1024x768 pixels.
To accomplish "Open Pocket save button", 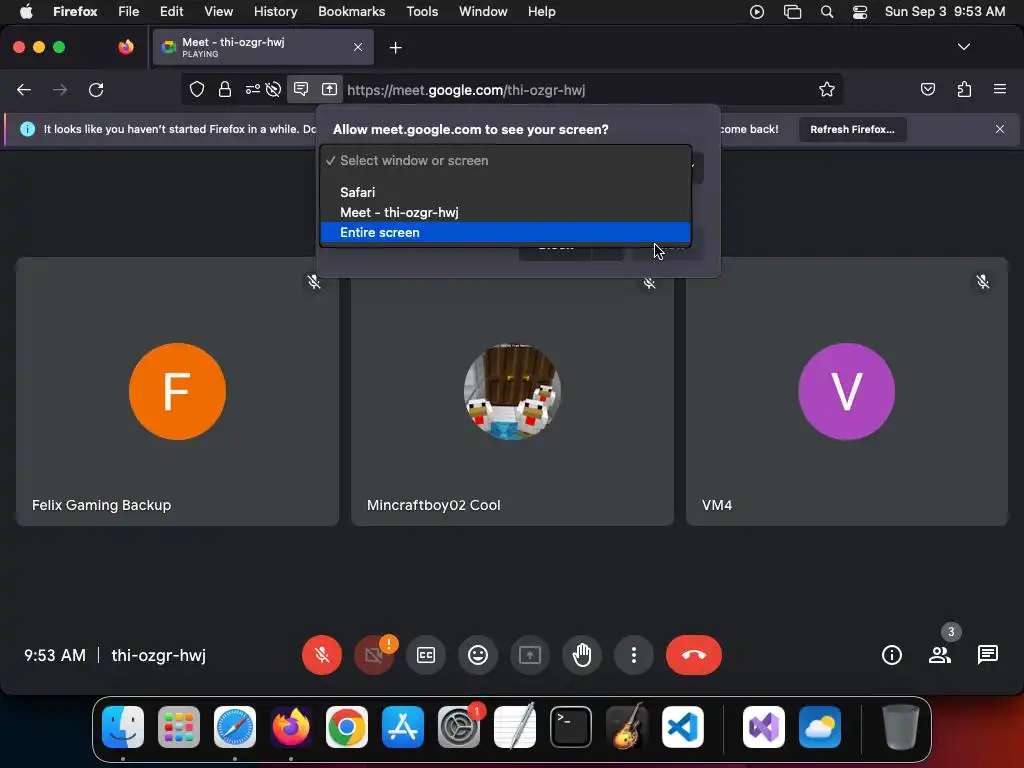I will point(928,89).
